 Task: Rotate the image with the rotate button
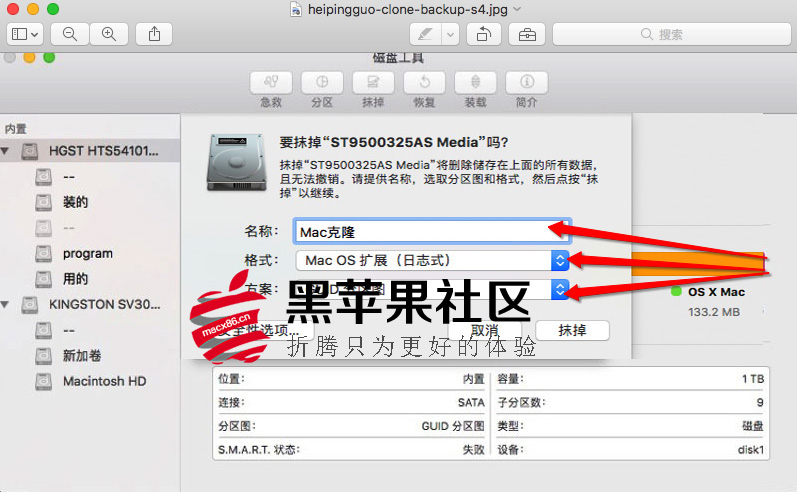[483, 34]
